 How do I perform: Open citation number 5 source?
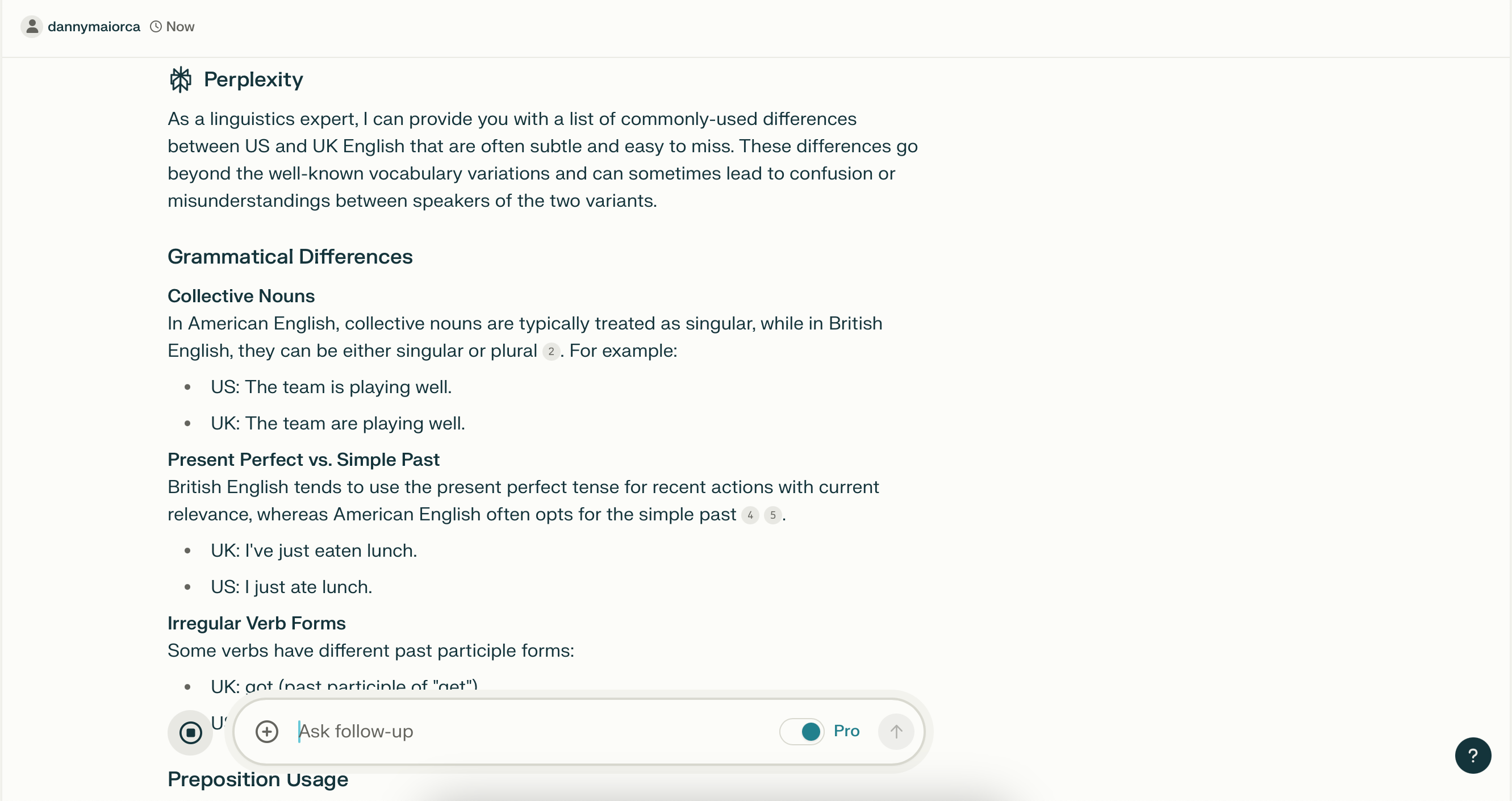(x=772, y=515)
